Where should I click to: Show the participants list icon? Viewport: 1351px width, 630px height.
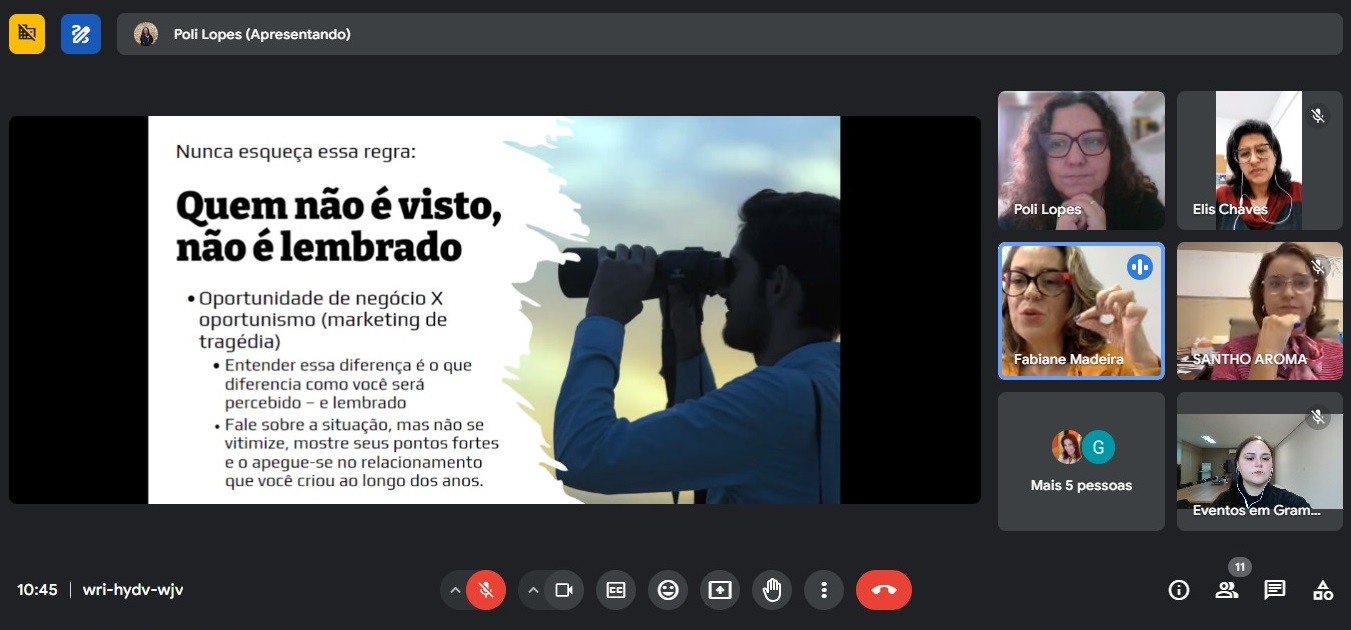[1226, 589]
